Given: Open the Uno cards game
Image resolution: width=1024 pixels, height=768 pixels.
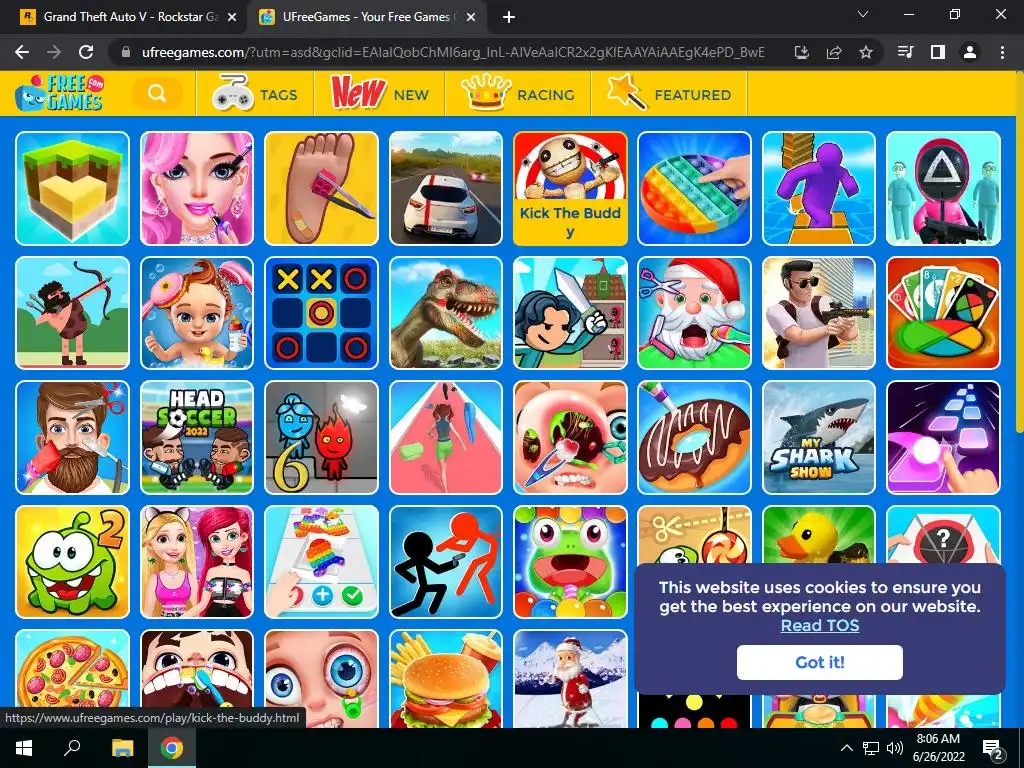Looking at the screenshot, I should [943, 313].
